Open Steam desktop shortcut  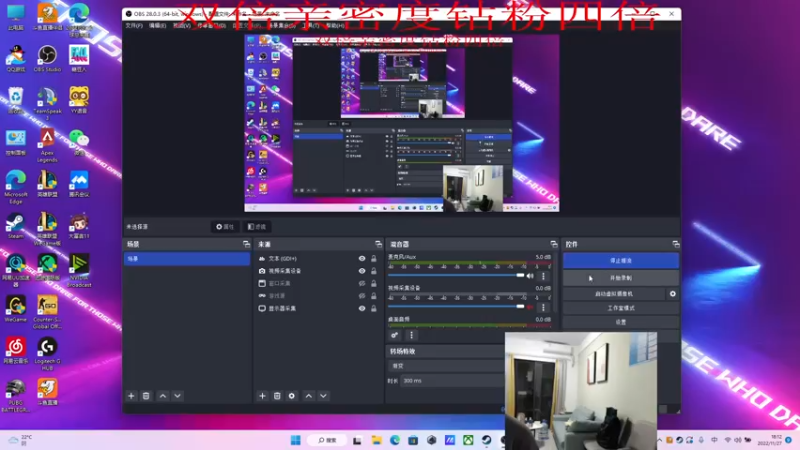point(15,226)
